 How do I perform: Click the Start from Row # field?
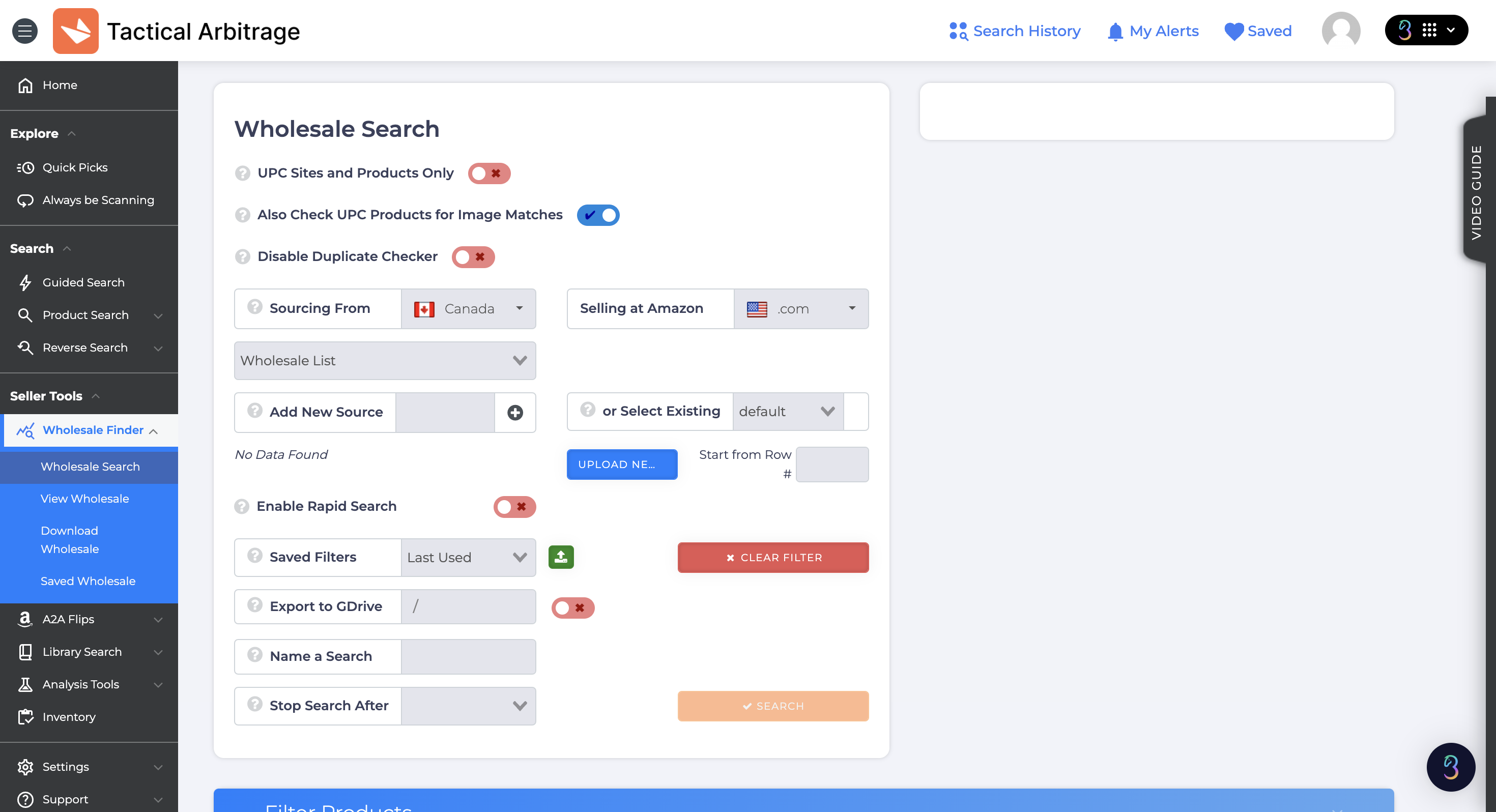coord(832,465)
